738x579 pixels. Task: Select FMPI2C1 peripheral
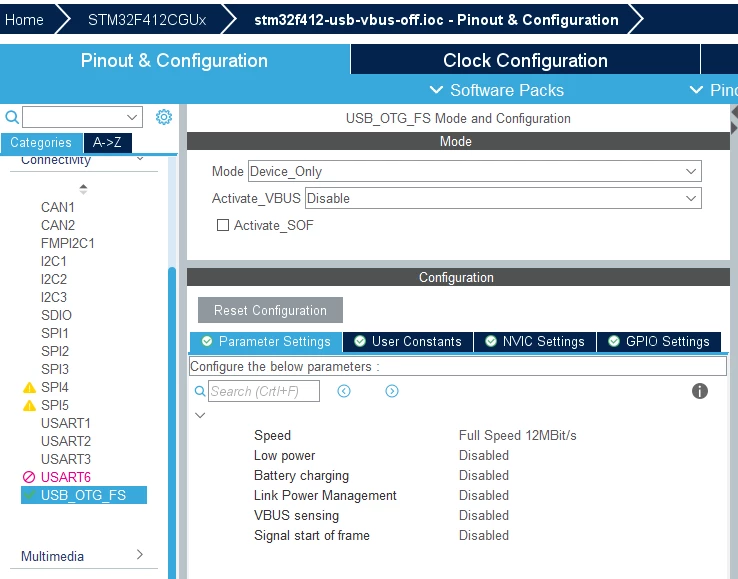[68, 243]
